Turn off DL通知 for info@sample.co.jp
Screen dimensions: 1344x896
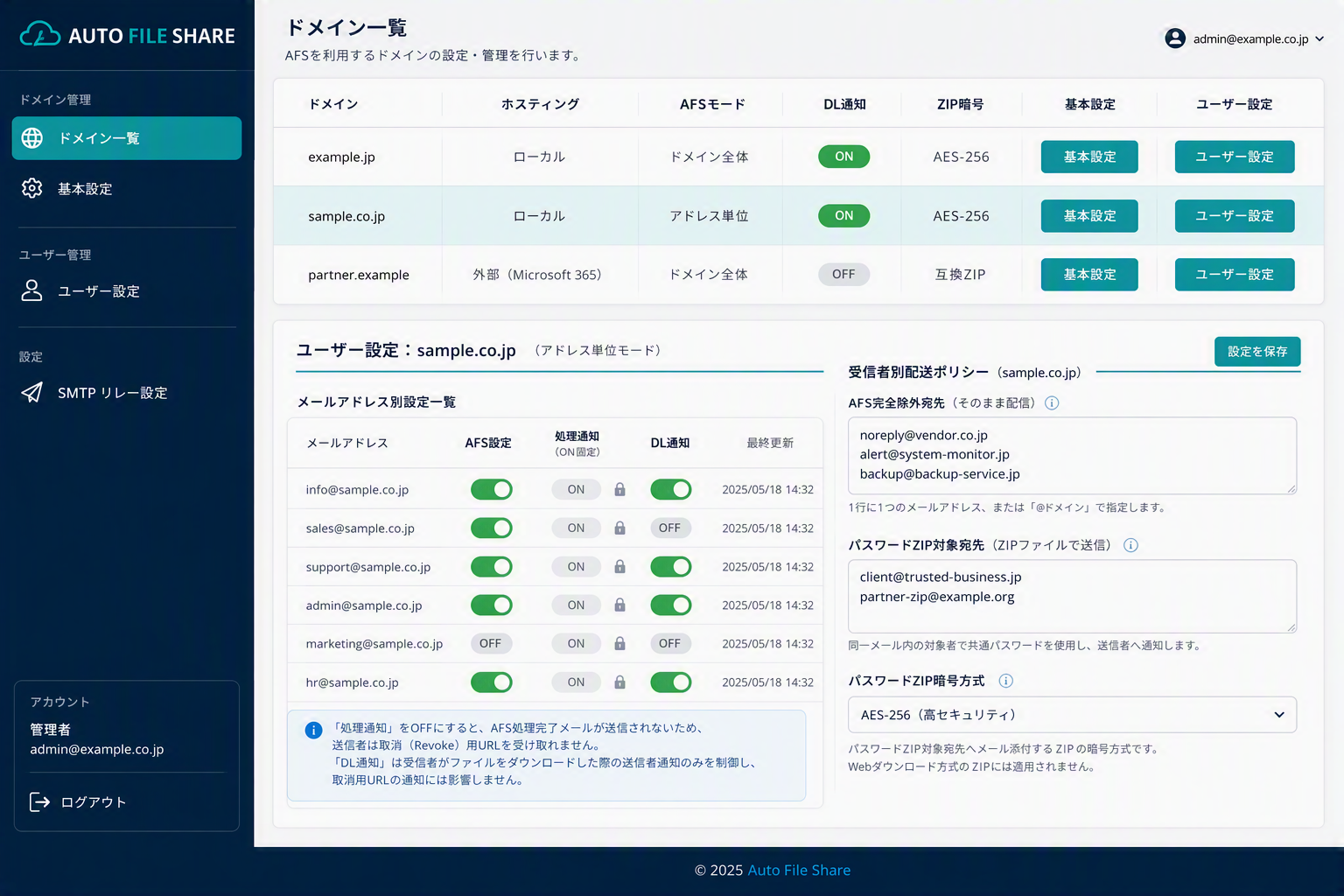point(671,489)
